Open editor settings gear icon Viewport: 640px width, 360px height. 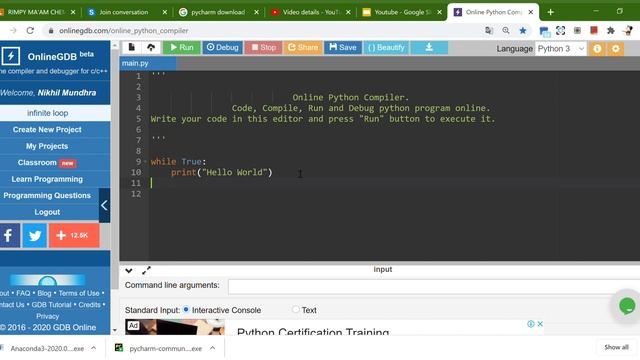click(x=616, y=49)
